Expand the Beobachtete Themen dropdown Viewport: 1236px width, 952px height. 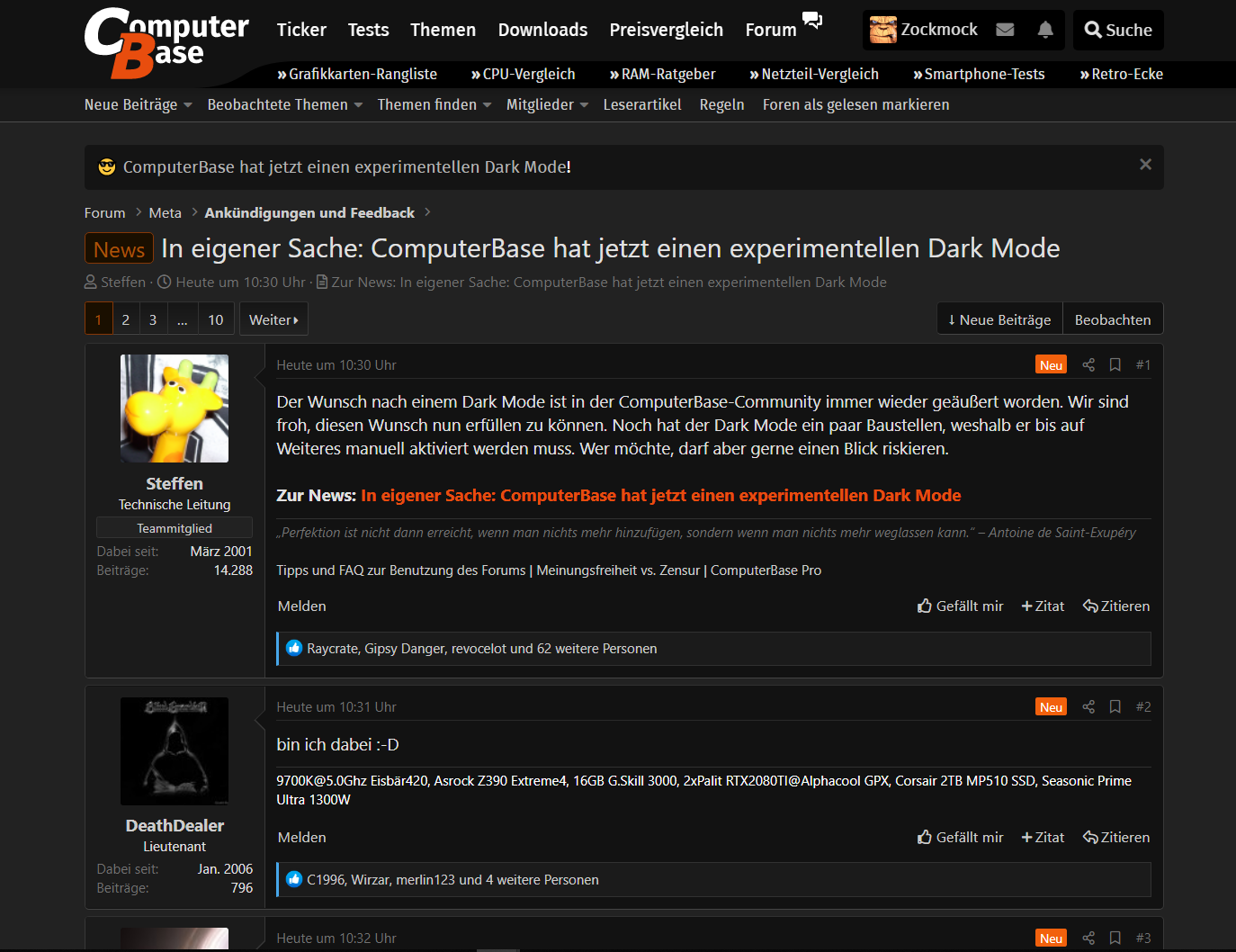358,105
